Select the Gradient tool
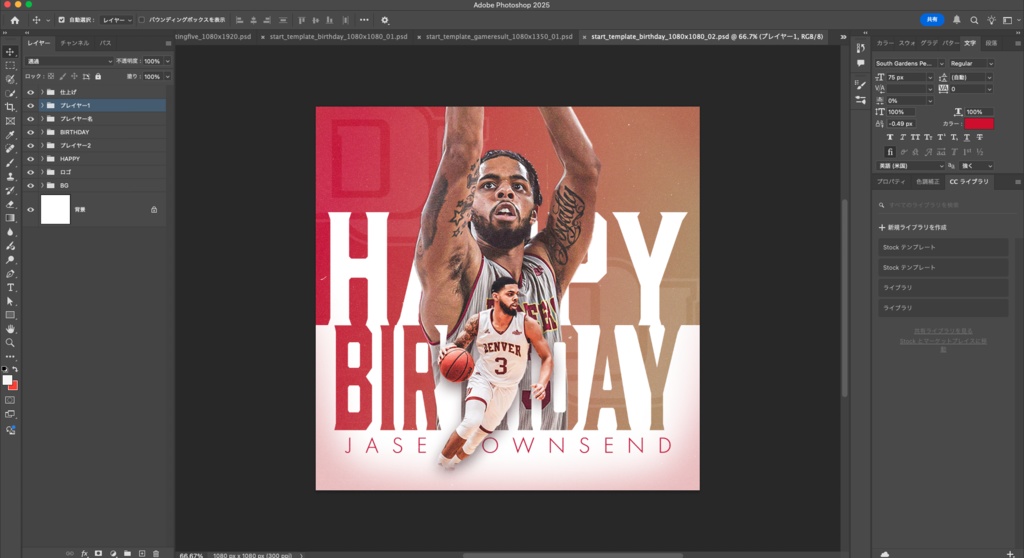Screen dimensions: 1024x558 10,218
